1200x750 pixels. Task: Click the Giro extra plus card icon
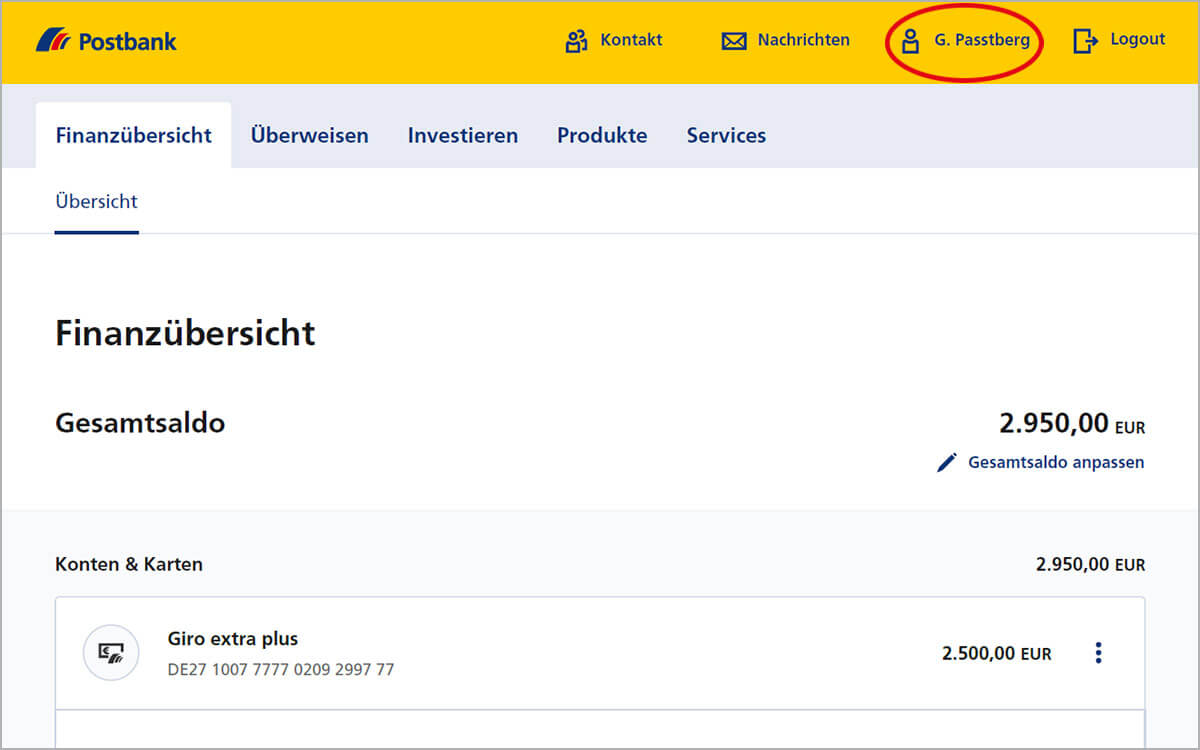[110, 653]
